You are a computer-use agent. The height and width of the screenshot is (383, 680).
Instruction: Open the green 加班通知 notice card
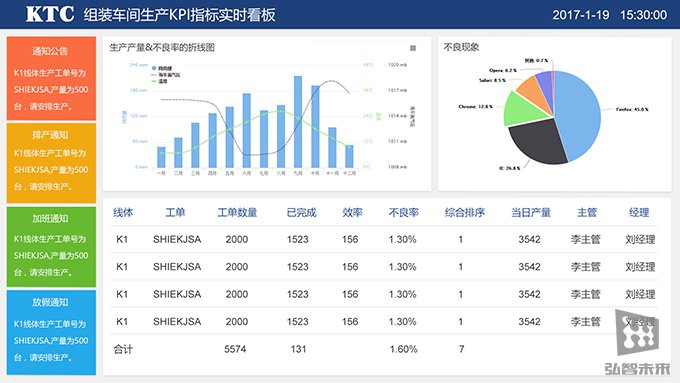point(51,246)
